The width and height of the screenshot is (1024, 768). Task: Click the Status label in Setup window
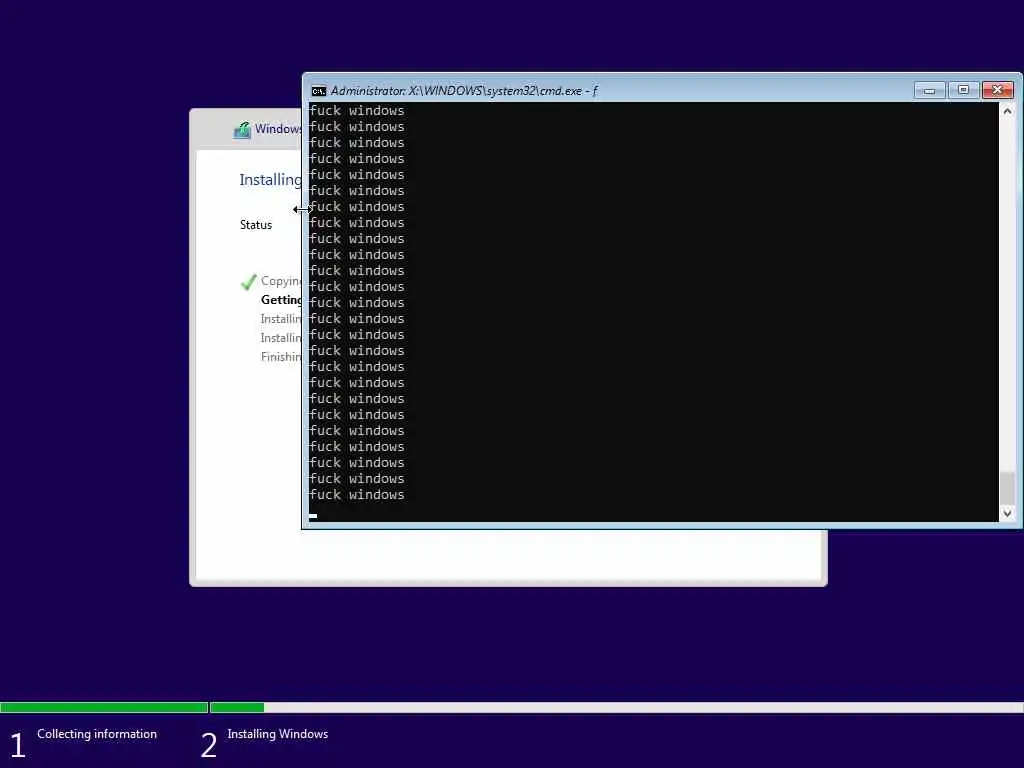(255, 225)
